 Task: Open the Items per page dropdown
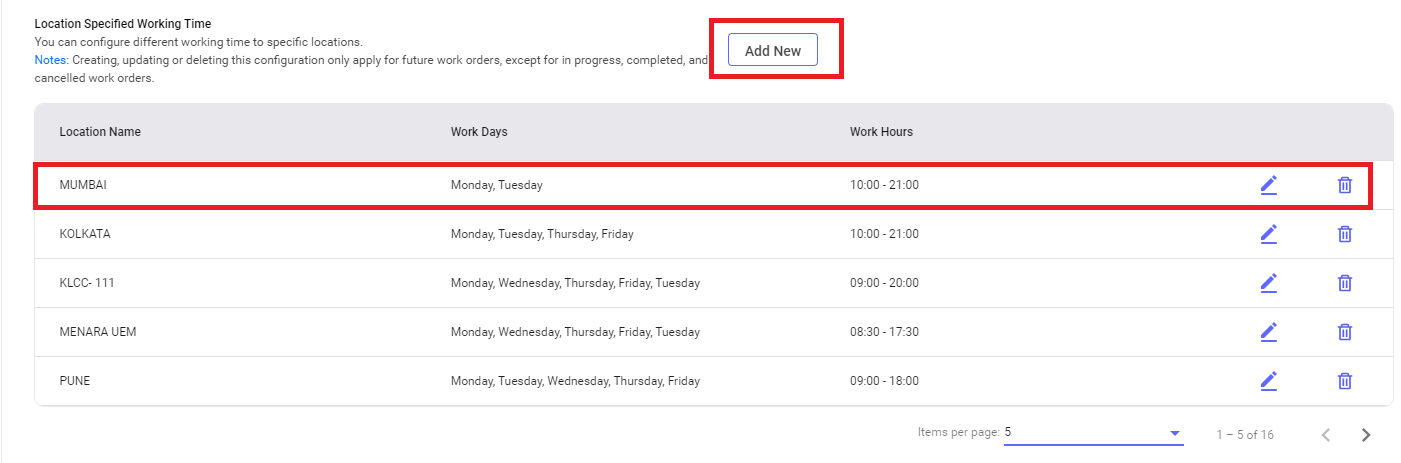pos(1093,433)
